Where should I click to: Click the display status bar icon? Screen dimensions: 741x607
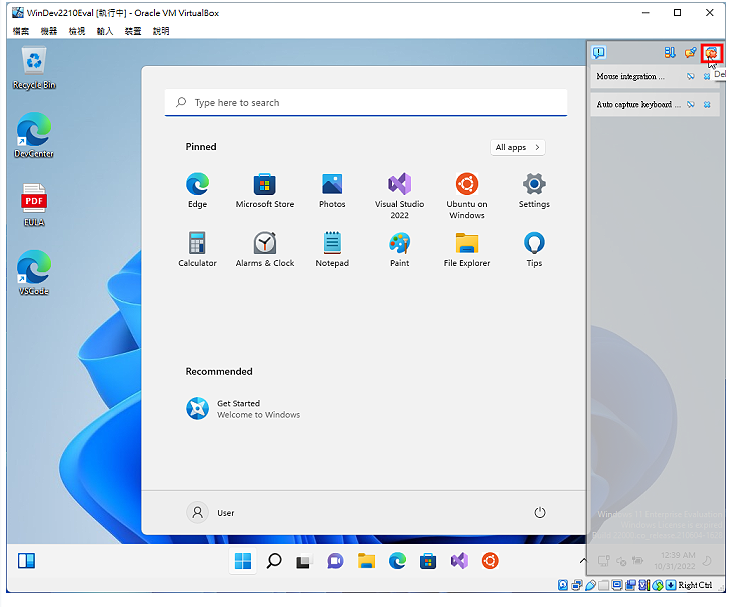(617, 585)
